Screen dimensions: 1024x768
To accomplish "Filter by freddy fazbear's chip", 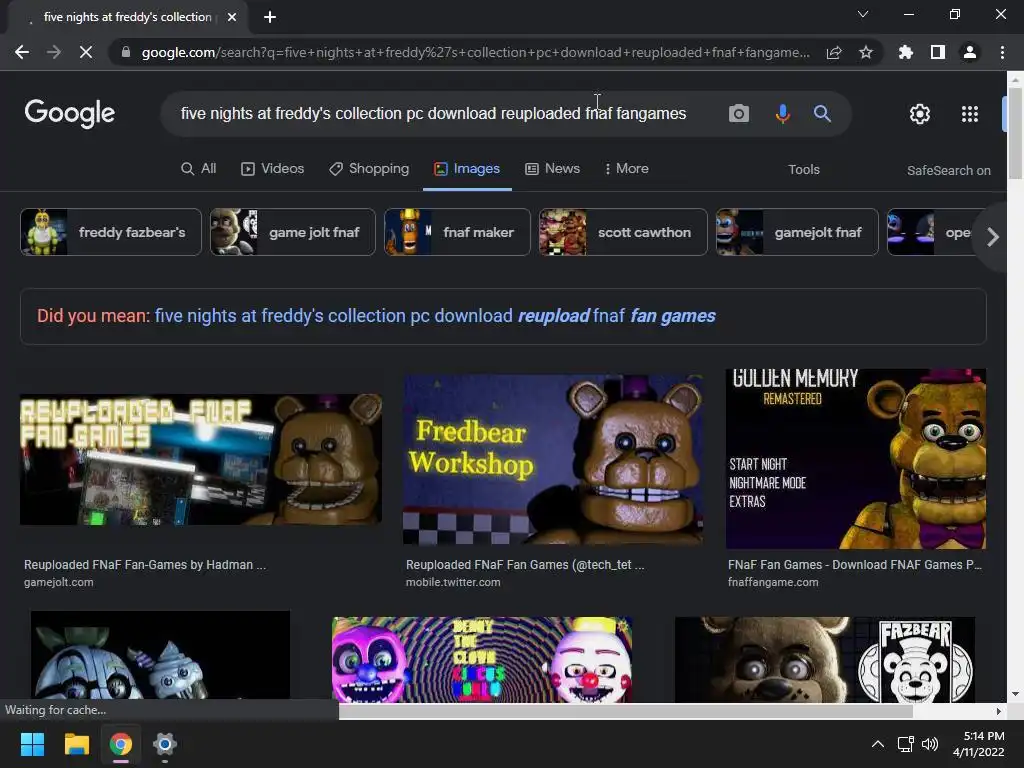I will (111, 232).
